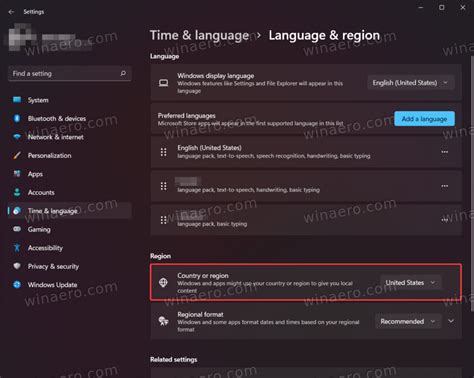Click the Time & language globe icon
The width and height of the screenshot is (474, 378).
click(17, 211)
